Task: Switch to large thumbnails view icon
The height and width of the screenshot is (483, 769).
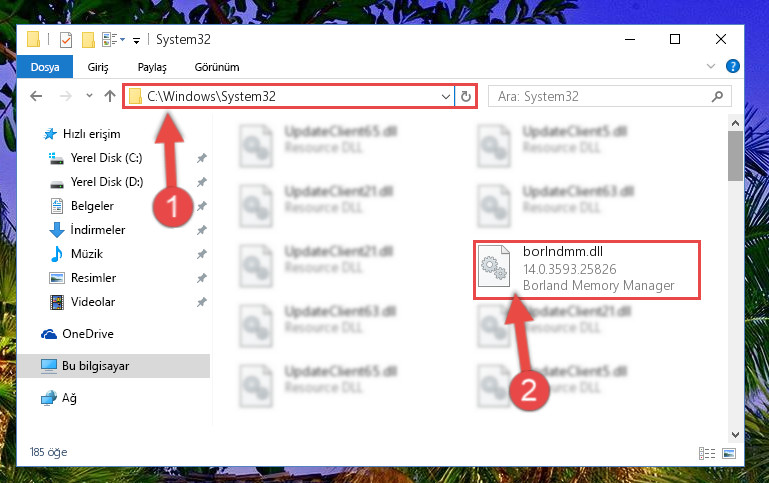Action: (729, 454)
